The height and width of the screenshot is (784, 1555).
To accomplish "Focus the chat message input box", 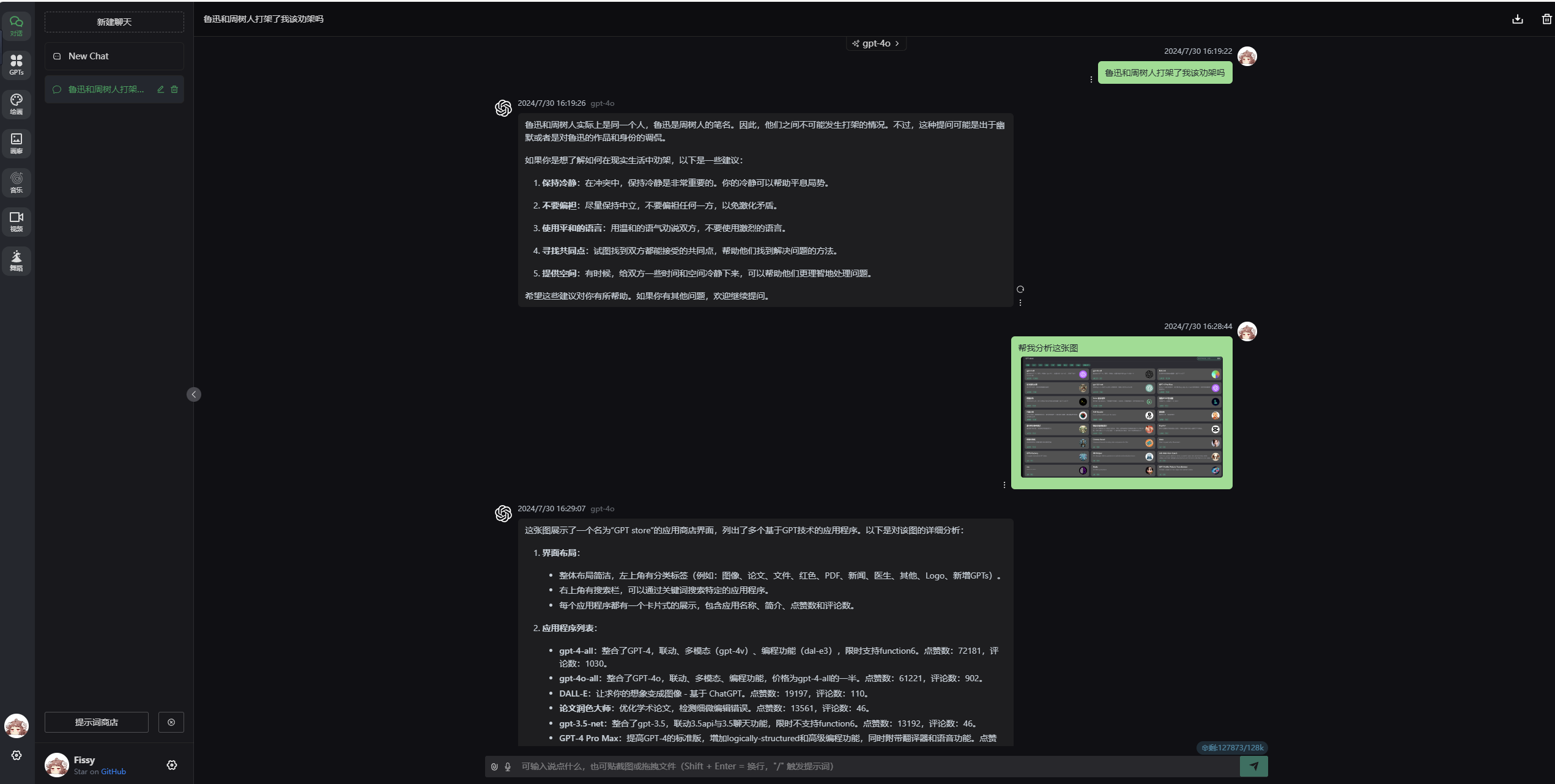I will pyautogui.click(x=878, y=766).
